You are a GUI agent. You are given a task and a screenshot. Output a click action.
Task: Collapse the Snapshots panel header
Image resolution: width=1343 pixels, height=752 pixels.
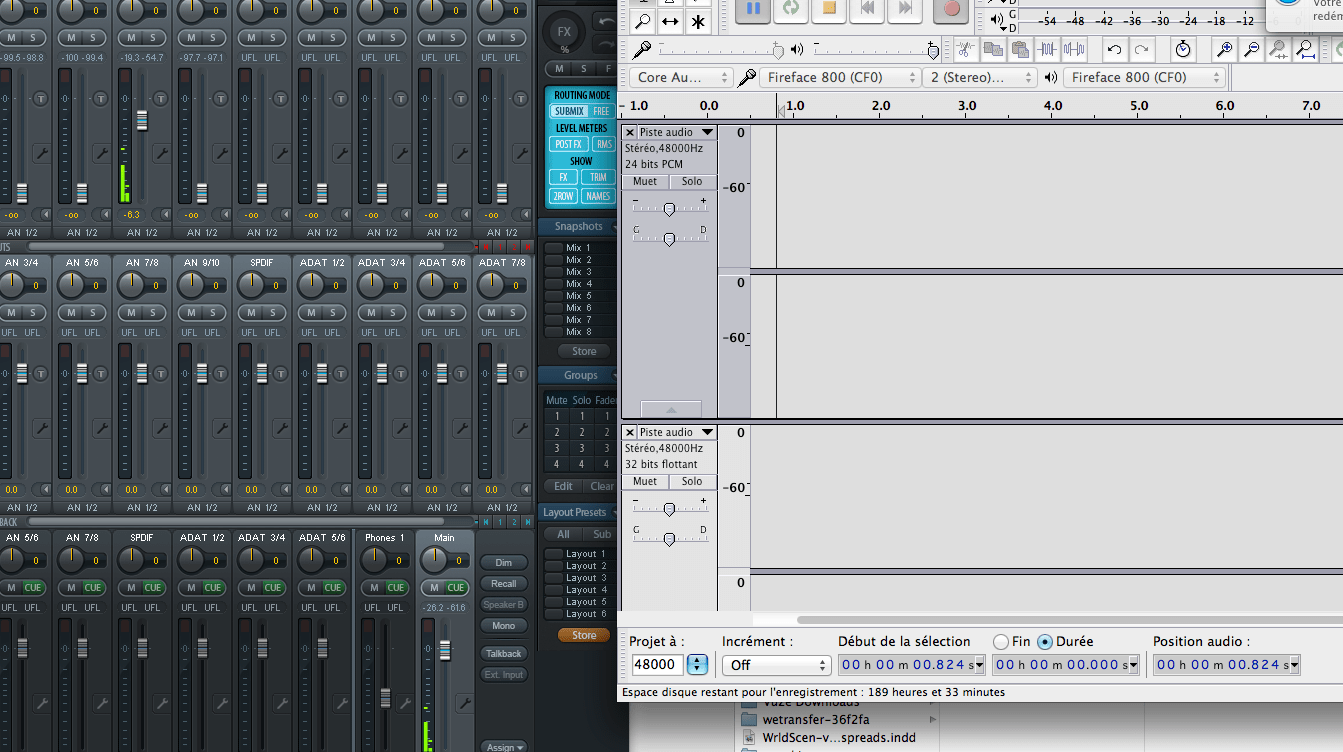(x=580, y=226)
